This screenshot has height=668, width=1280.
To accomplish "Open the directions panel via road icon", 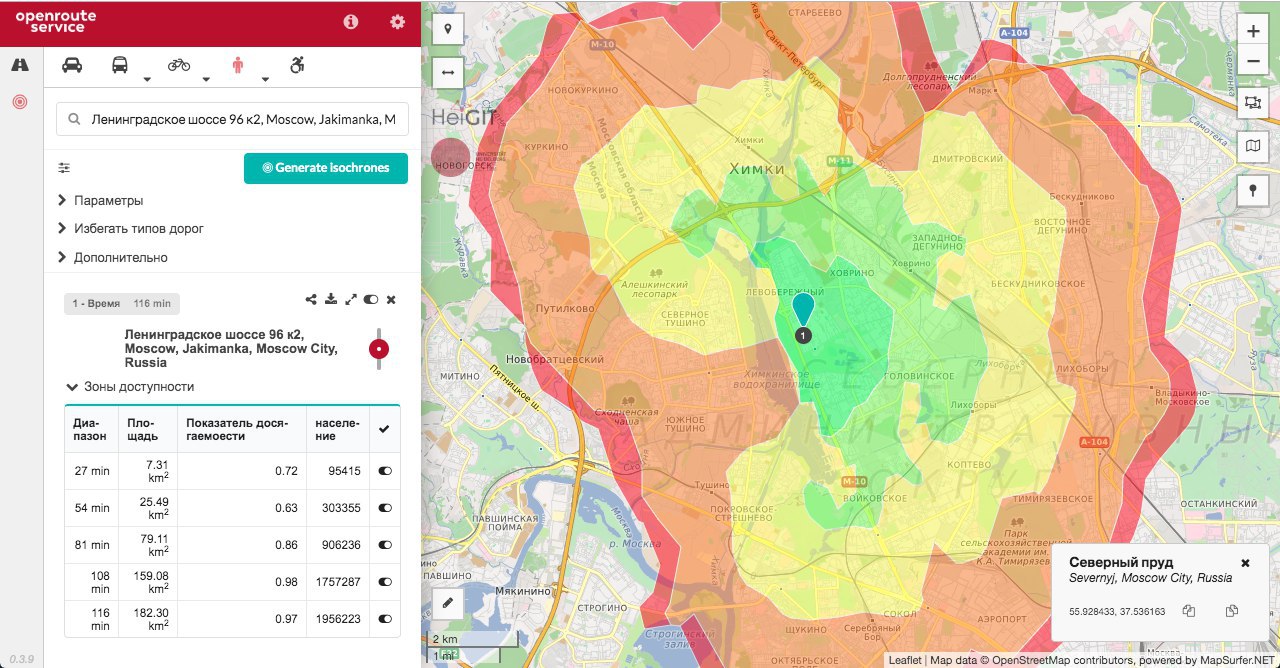I will coord(20,65).
